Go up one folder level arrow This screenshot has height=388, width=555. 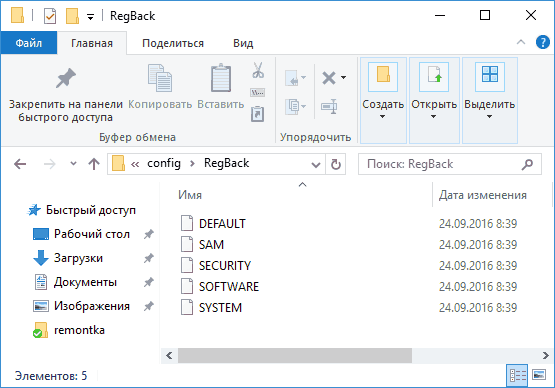click(x=94, y=164)
